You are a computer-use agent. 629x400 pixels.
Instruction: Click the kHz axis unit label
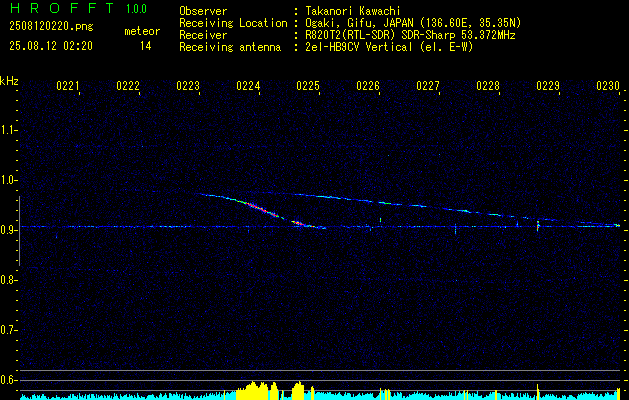[x=9, y=81]
